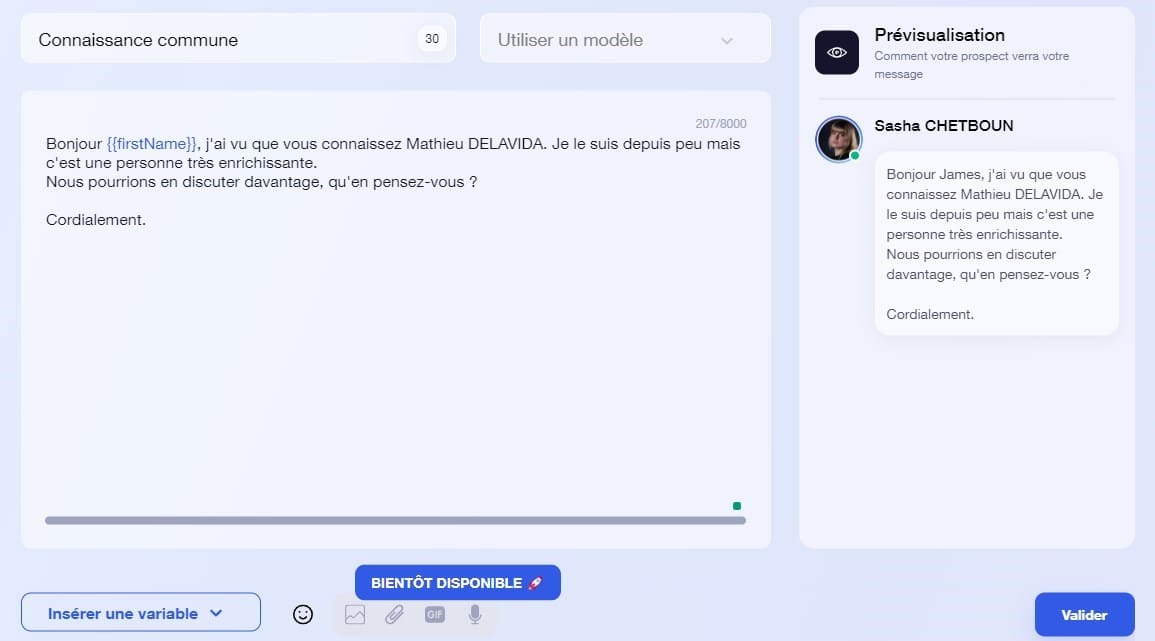
Task: Click the Valider button
Action: 1084,614
